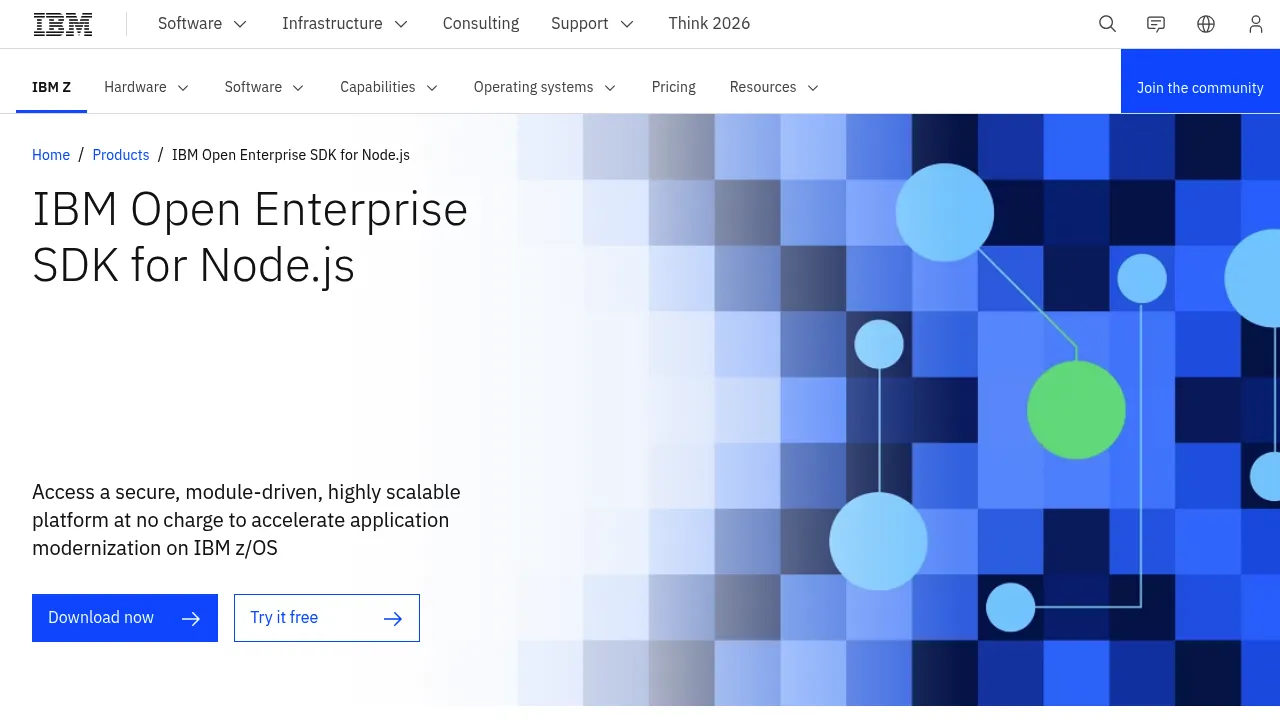
Task: Open the chat message icon
Action: [1156, 24]
